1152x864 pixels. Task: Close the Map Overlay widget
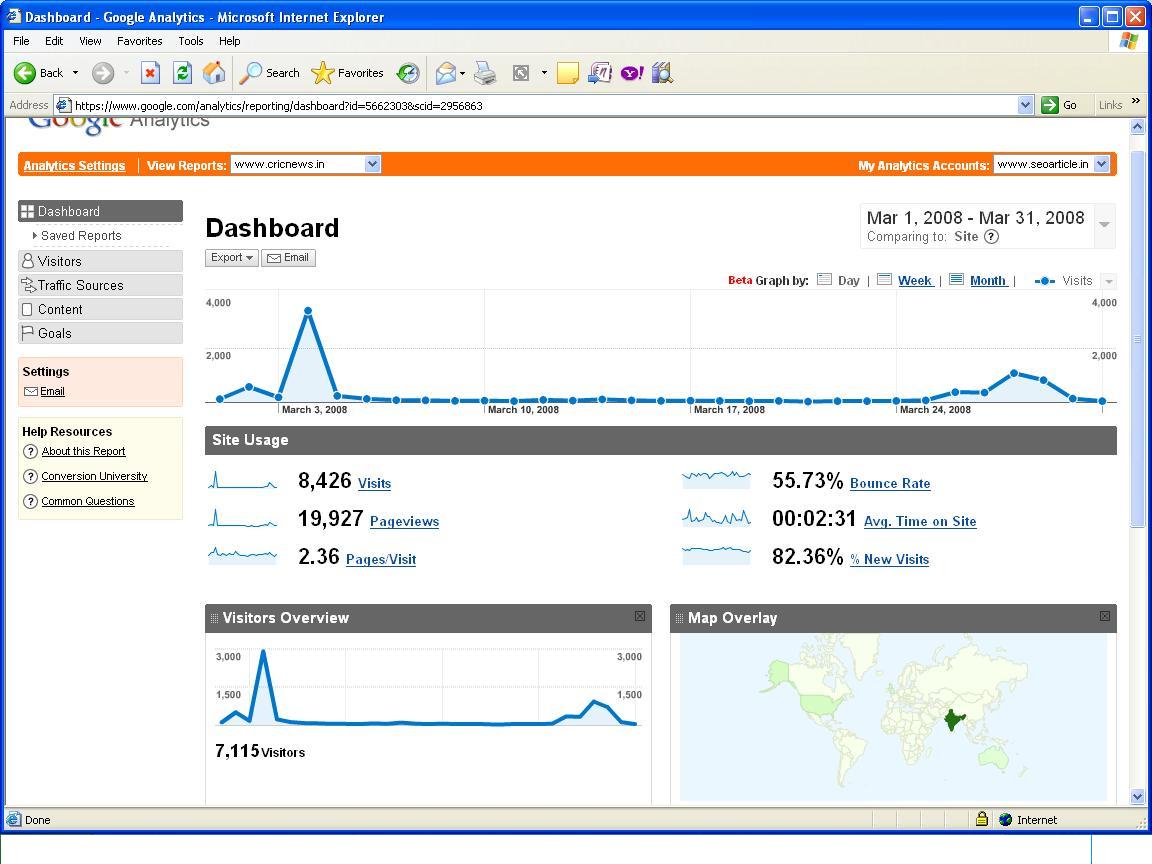[x=1105, y=616]
